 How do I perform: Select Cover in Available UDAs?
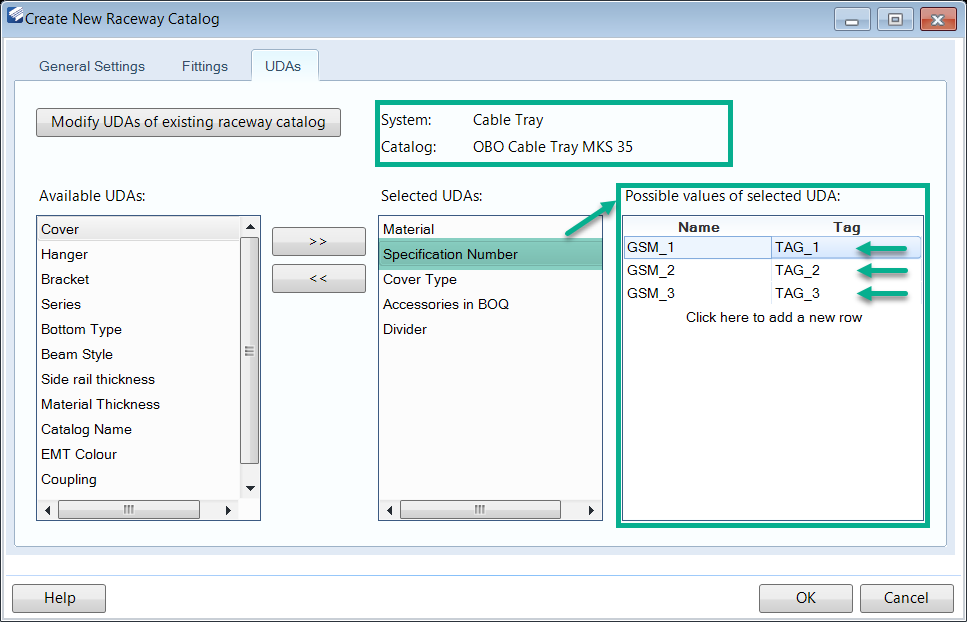click(139, 229)
